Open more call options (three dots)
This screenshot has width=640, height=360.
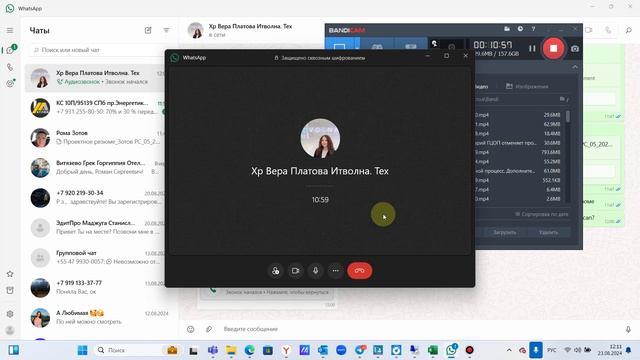[x=336, y=271]
